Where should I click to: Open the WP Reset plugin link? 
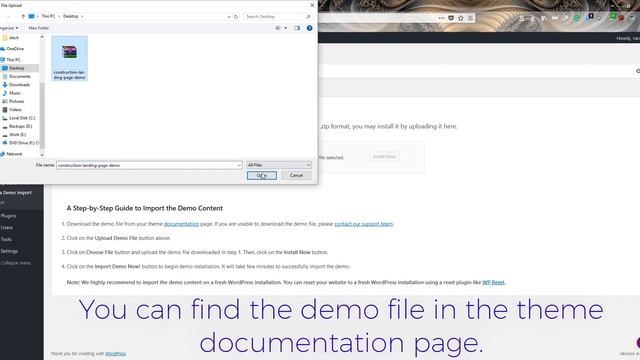click(x=493, y=282)
